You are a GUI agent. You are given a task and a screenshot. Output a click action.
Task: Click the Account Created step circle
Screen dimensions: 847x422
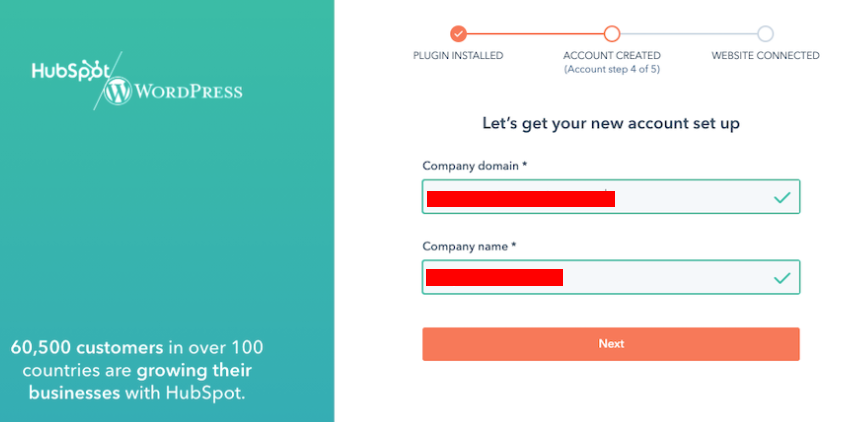612,33
